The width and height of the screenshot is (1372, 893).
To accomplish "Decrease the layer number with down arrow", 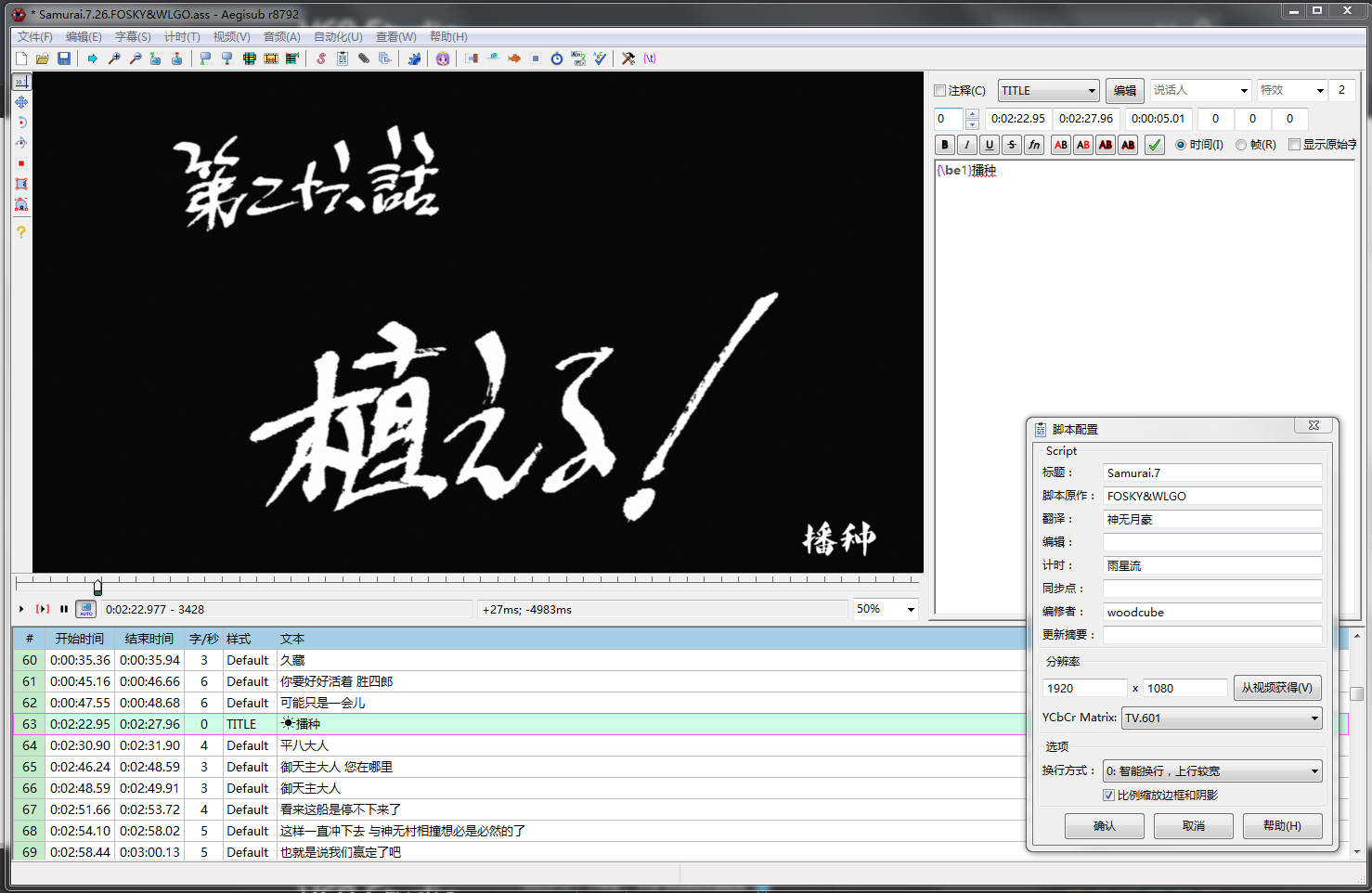I will point(972,124).
